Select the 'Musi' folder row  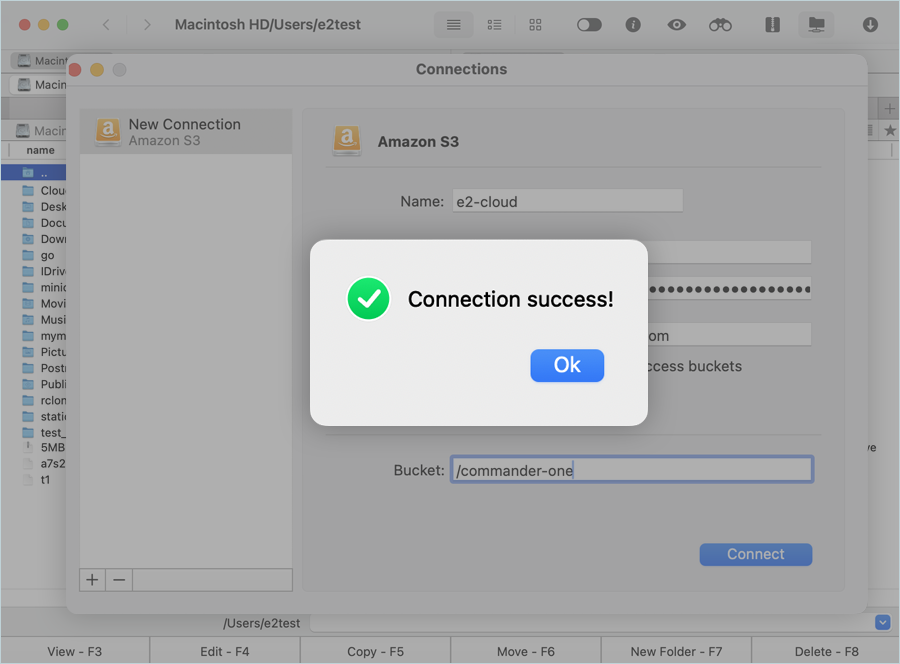[34, 320]
